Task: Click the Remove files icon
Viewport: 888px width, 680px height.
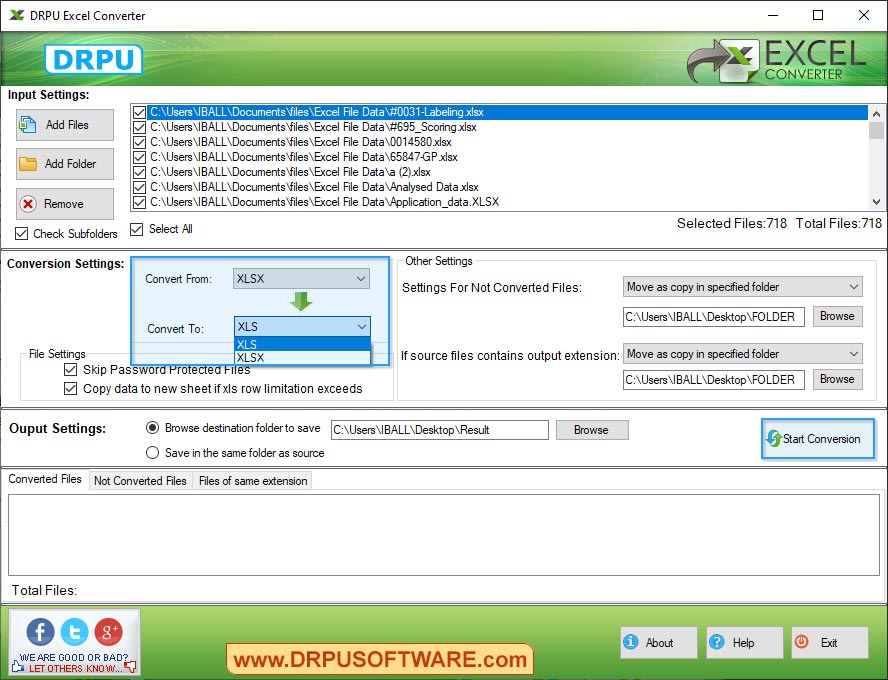Action: pos(28,203)
